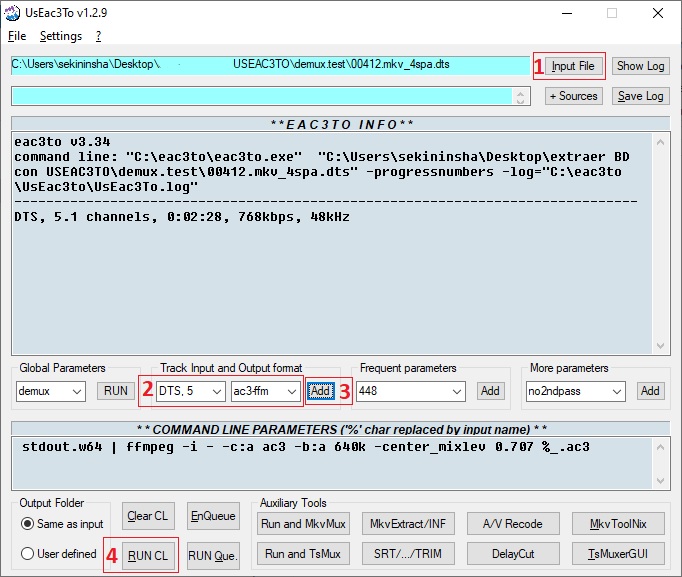Image resolution: width=682 pixels, height=577 pixels.
Task: Open the File menu
Action: click(x=17, y=36)
